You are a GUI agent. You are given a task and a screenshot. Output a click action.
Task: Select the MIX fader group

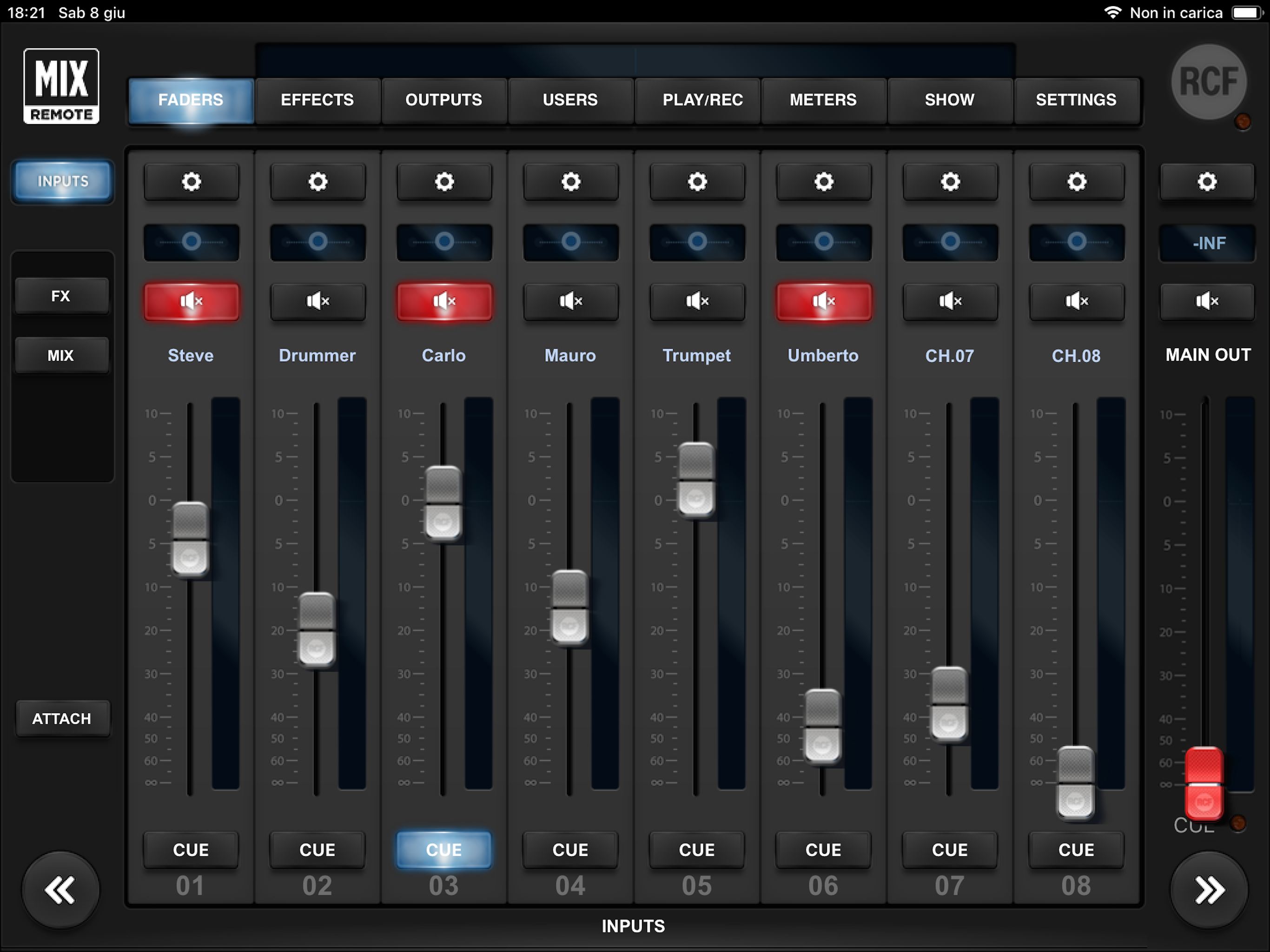61,356
